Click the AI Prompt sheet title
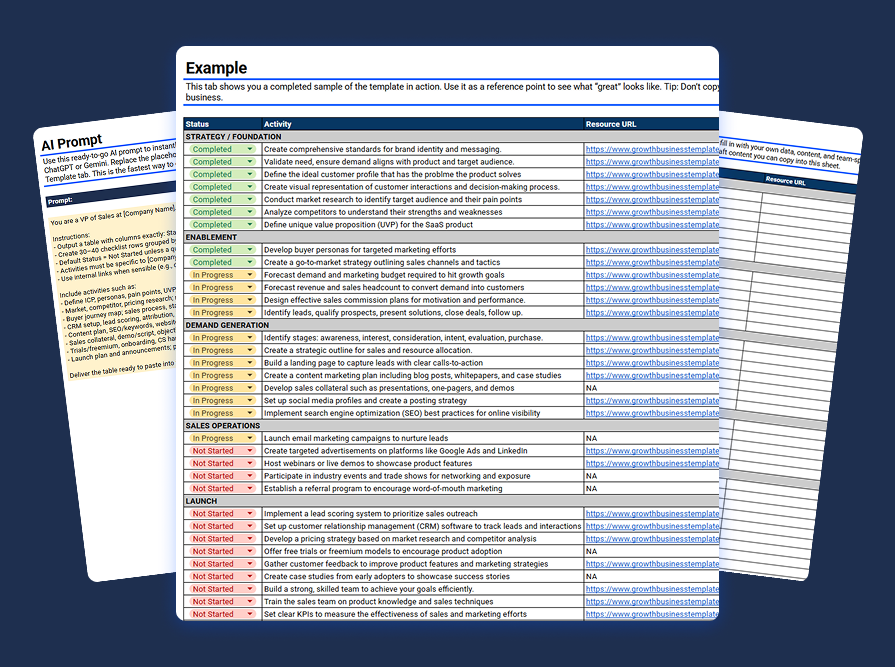This screenshot has width=895, height=667. coord(72,143)
